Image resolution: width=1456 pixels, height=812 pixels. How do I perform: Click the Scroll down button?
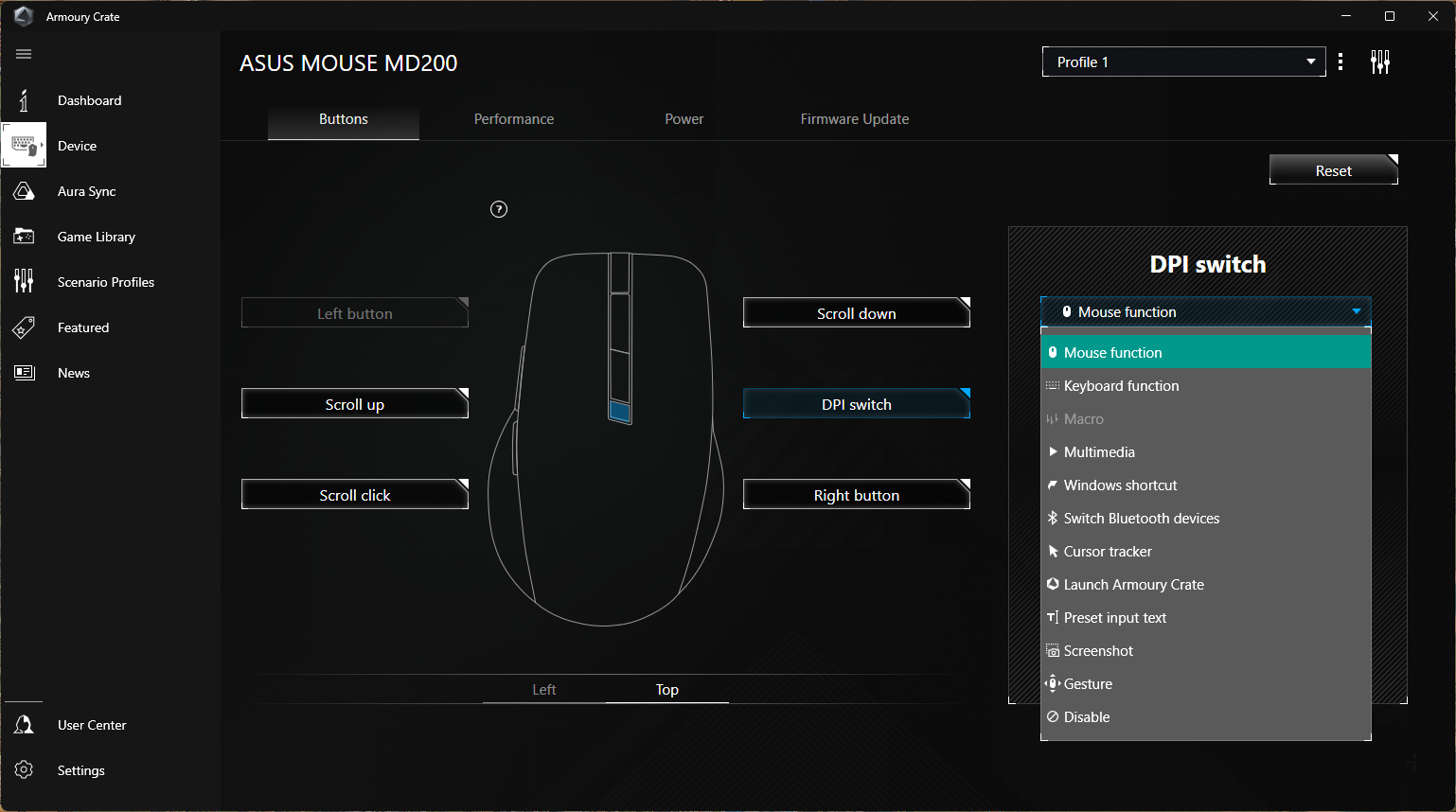point(857,313)
